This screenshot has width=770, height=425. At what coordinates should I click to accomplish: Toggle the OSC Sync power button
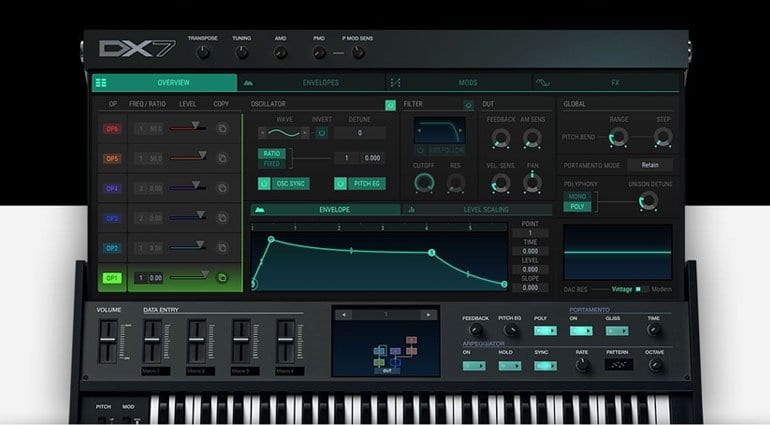click(x=264, y=184)
